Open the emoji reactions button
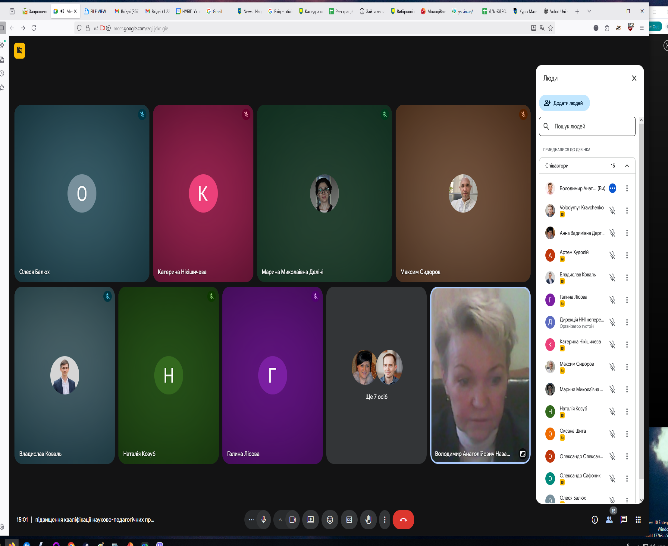 [330, 520]
